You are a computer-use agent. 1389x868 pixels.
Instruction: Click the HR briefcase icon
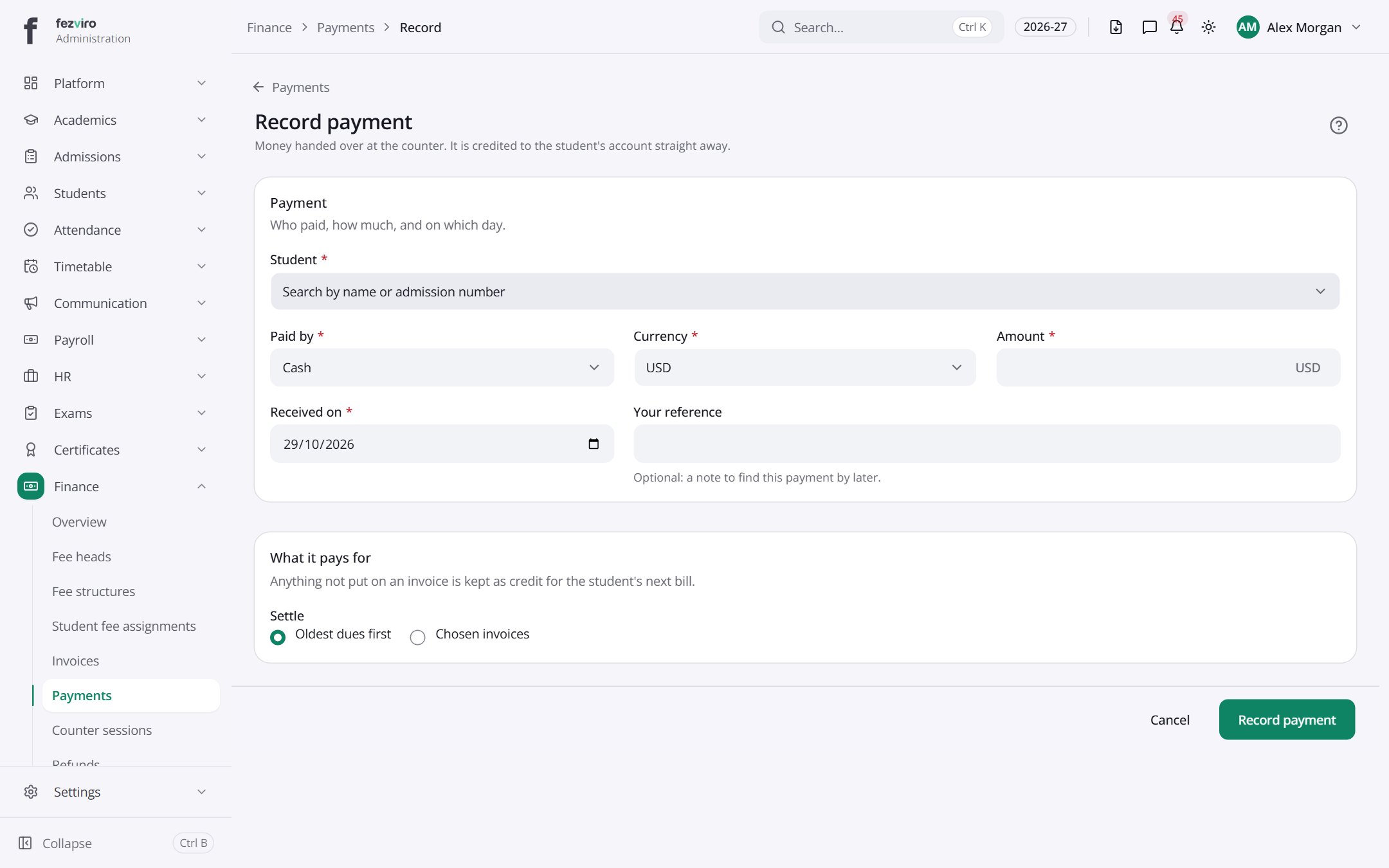(31, 376)
